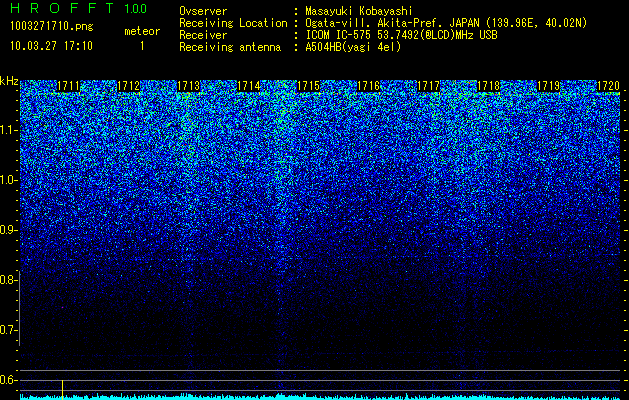
Task: Click the observer name Masayuki Kobayashi
Action: (x=359, y=11)
